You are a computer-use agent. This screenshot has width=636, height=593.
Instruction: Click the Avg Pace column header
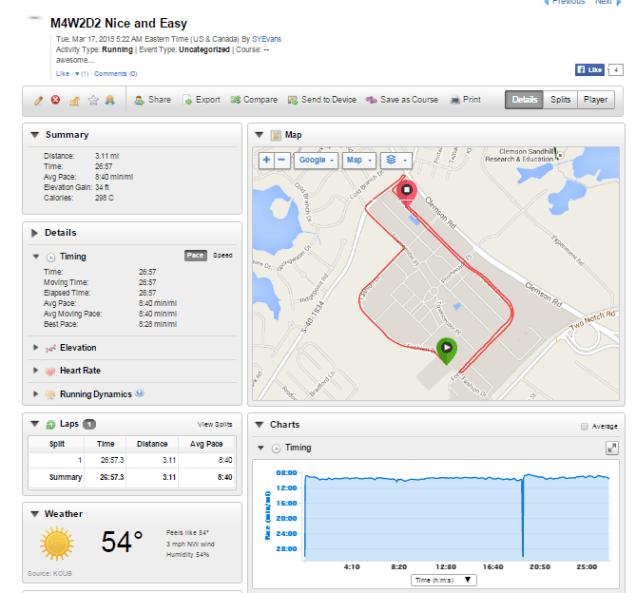pyautogui.click(x=206, y=444)
